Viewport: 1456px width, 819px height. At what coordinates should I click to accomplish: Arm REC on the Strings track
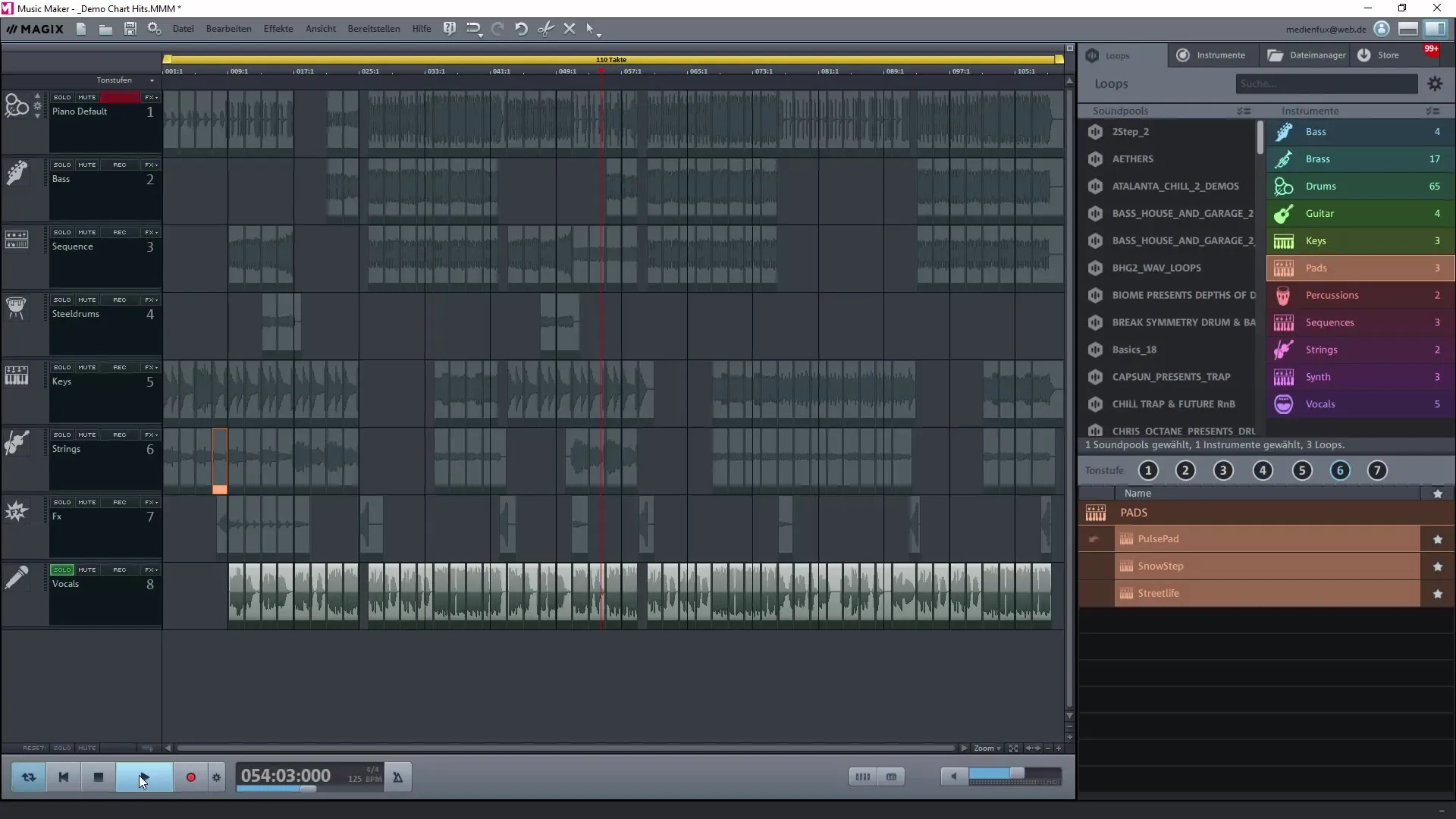coord(120,435)
